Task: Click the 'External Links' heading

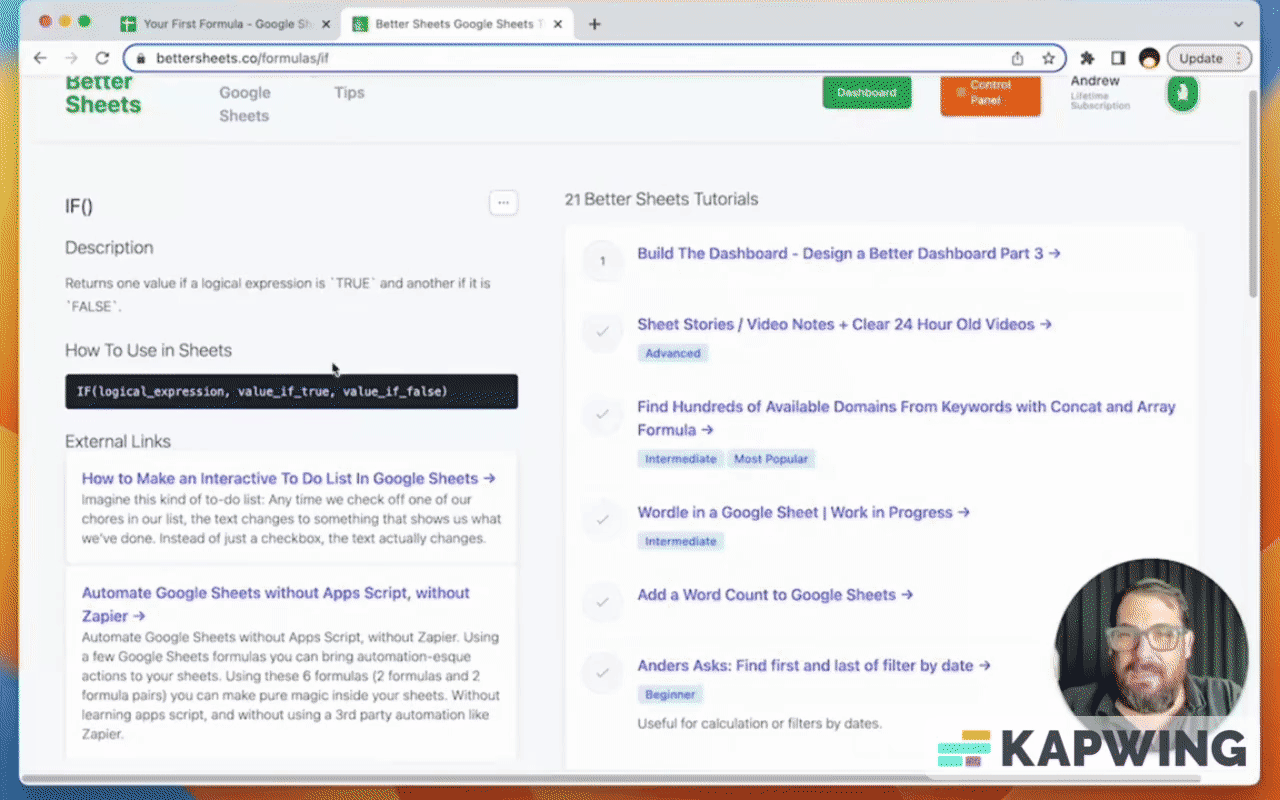Action: 118,441
